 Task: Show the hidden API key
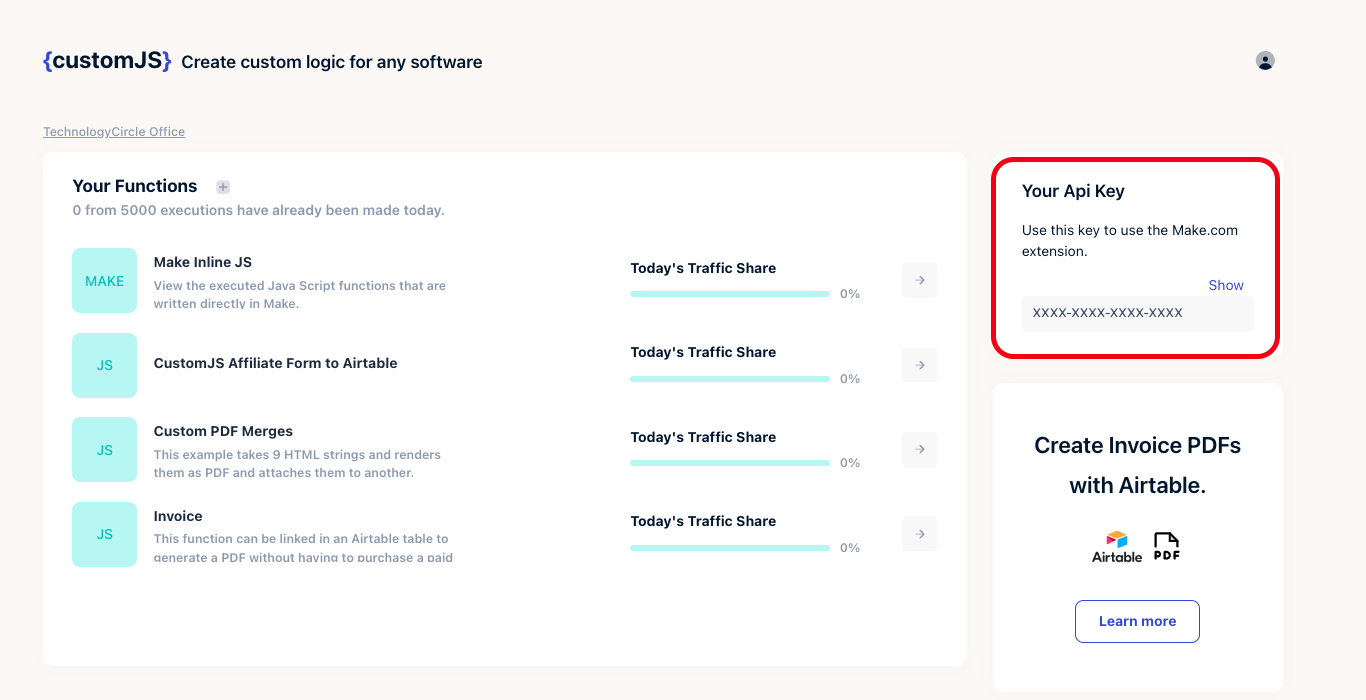(1225, 285)
